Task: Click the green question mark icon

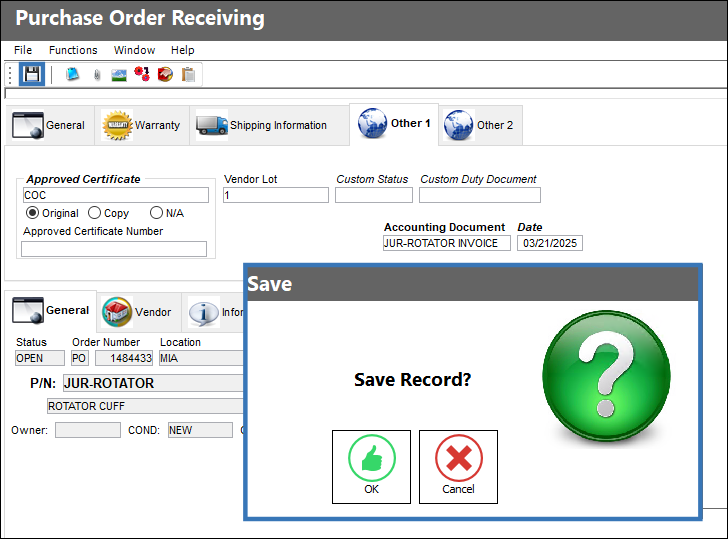Action: click(606, 376)
